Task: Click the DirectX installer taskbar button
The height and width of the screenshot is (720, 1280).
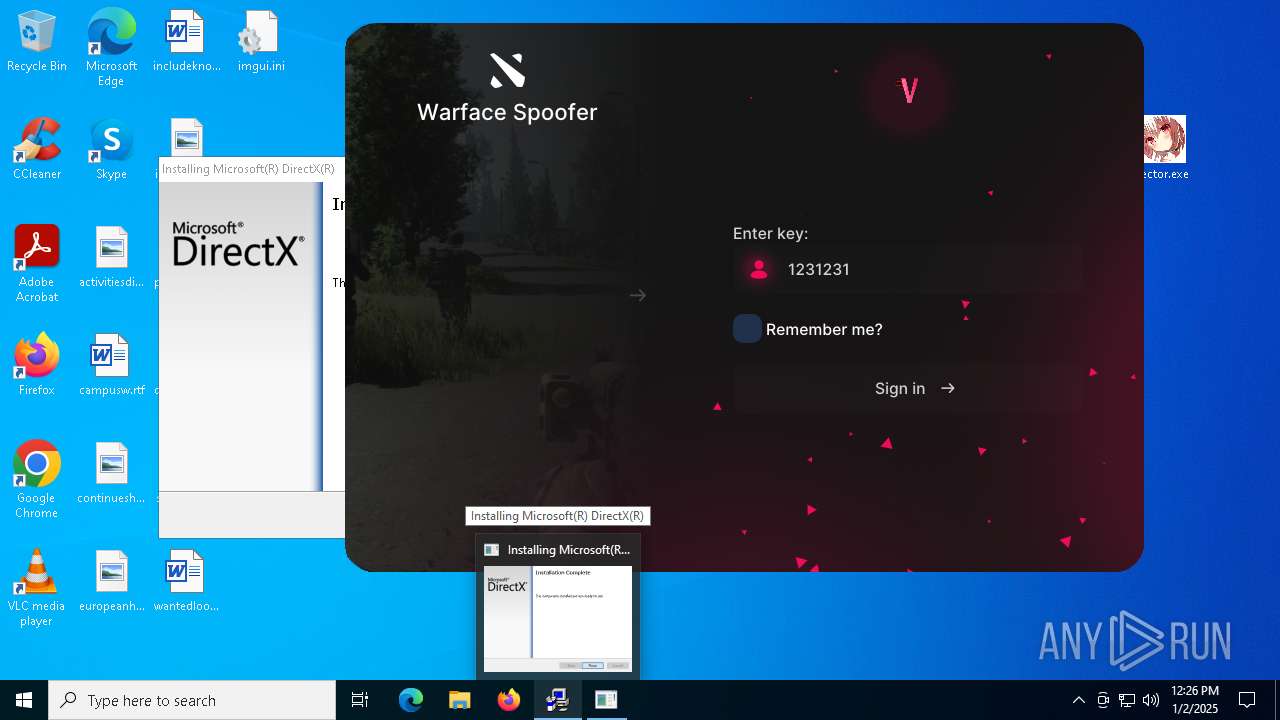Action: click(x=558, y=700)
